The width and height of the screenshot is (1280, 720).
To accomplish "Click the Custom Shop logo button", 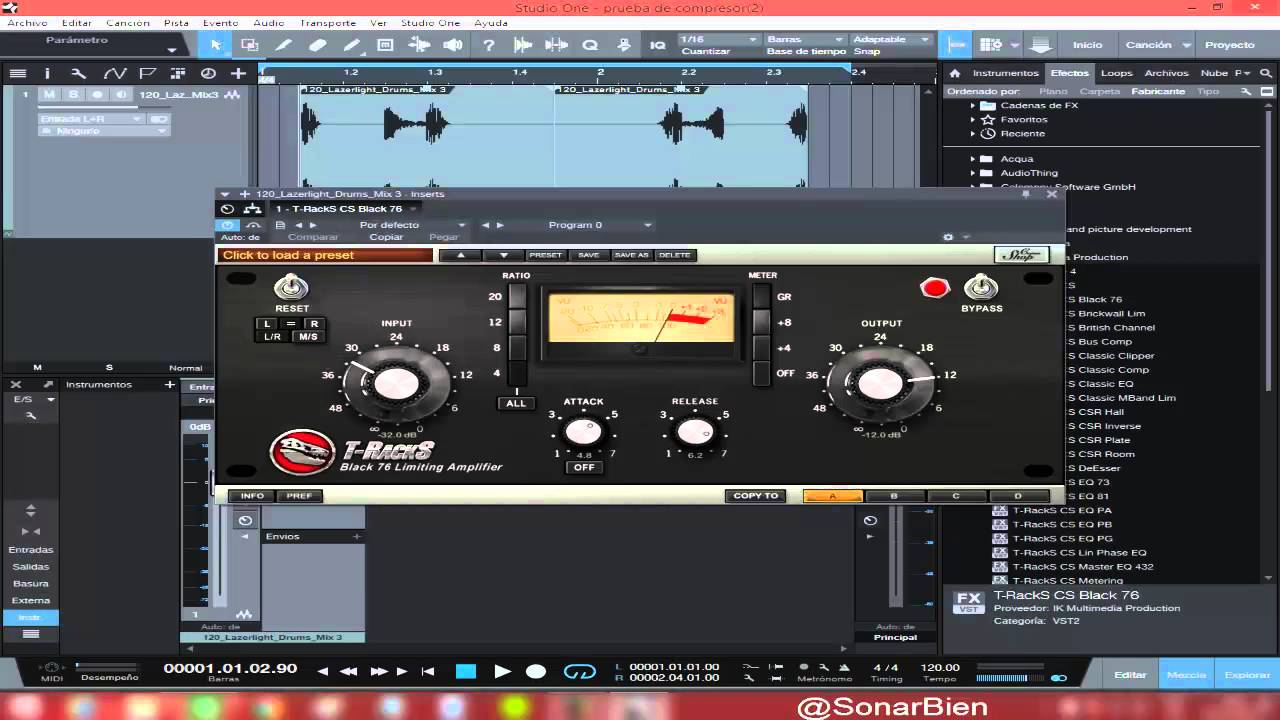I will point(1021,254).
